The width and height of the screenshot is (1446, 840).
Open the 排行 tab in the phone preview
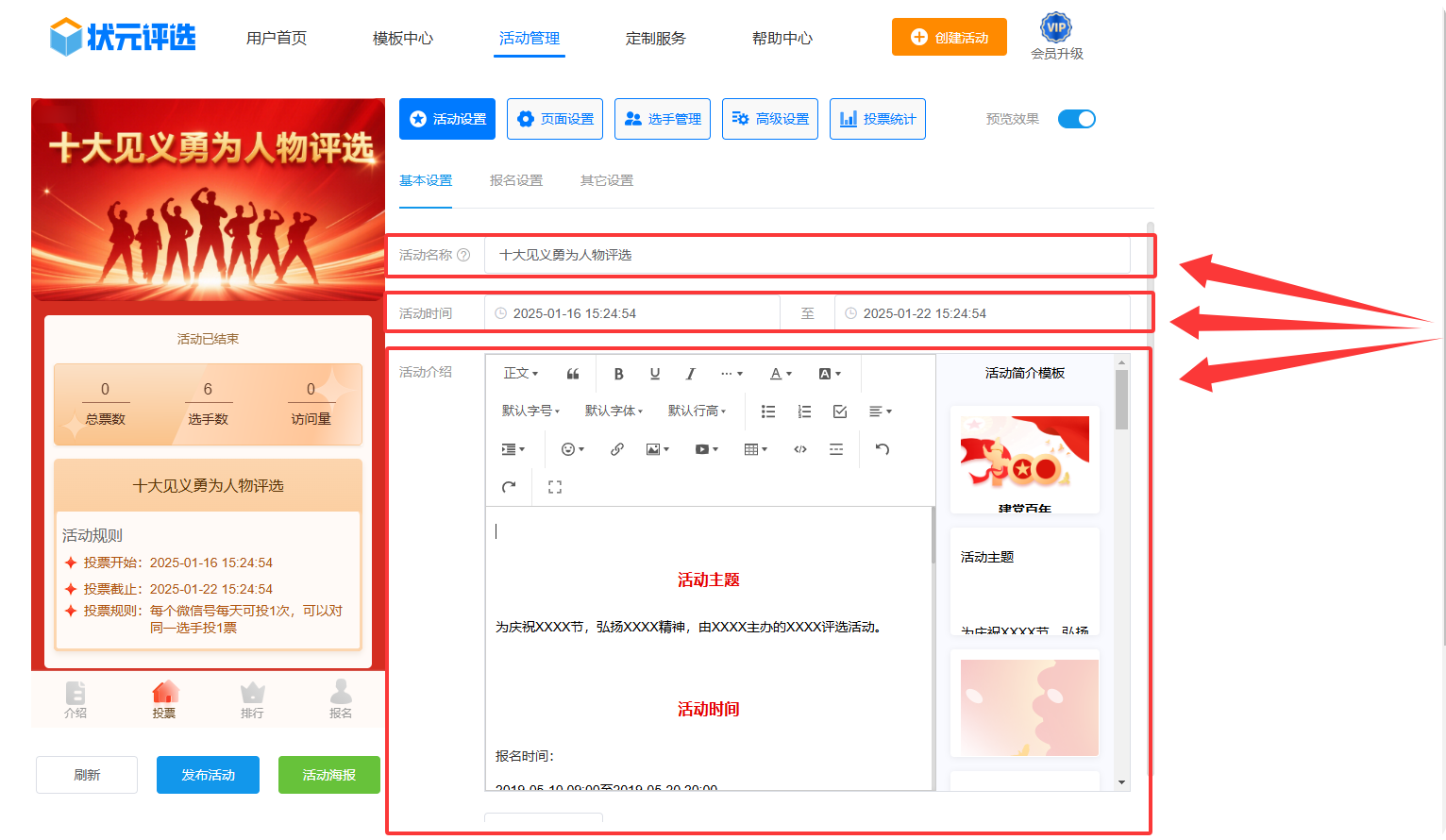(x=252, y=699)
